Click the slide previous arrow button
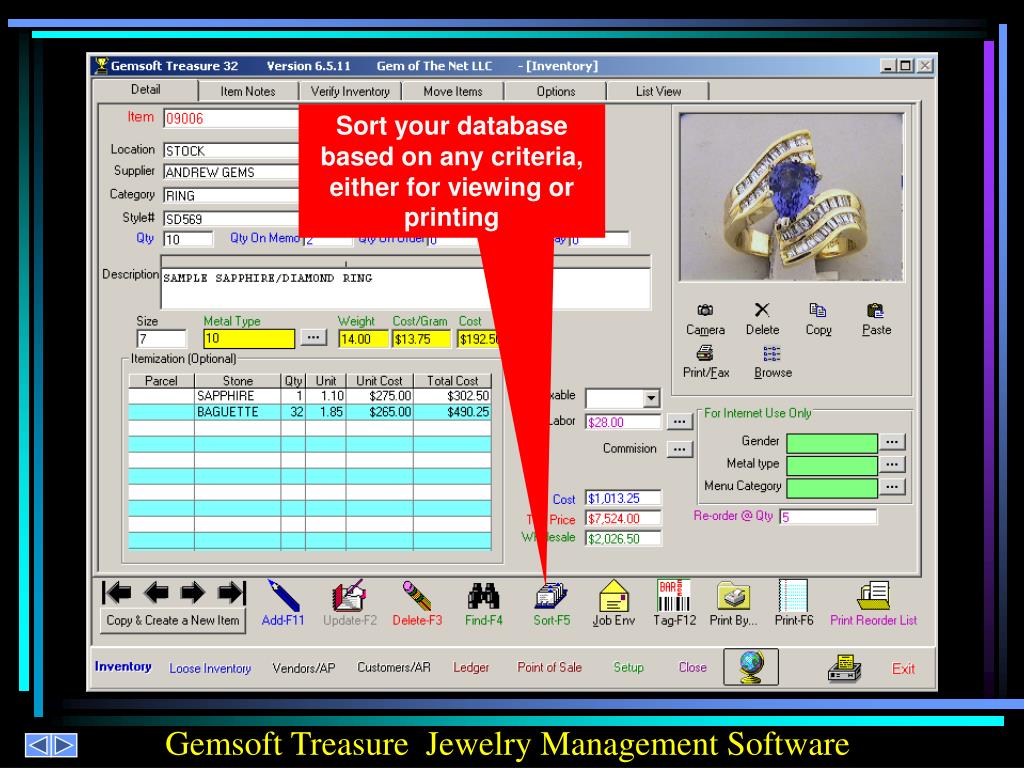The width and height of the screenshot is (1024, 768). pyautogui.click(x=37, y=745)
